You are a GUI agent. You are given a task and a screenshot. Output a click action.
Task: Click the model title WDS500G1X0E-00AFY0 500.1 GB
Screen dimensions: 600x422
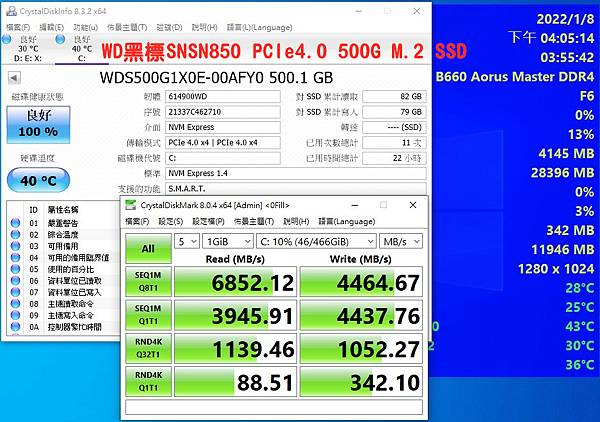point(216,78)
